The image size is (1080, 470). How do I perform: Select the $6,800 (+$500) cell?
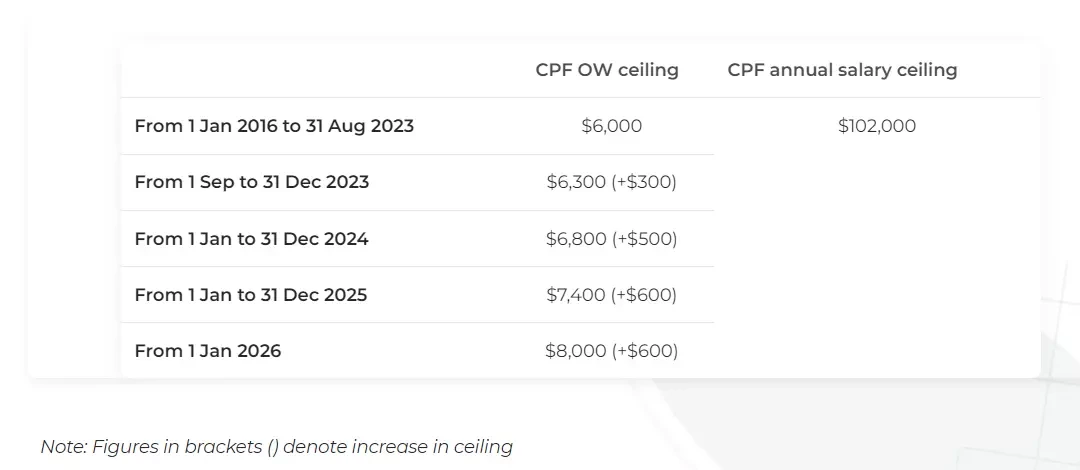(612, 238)
